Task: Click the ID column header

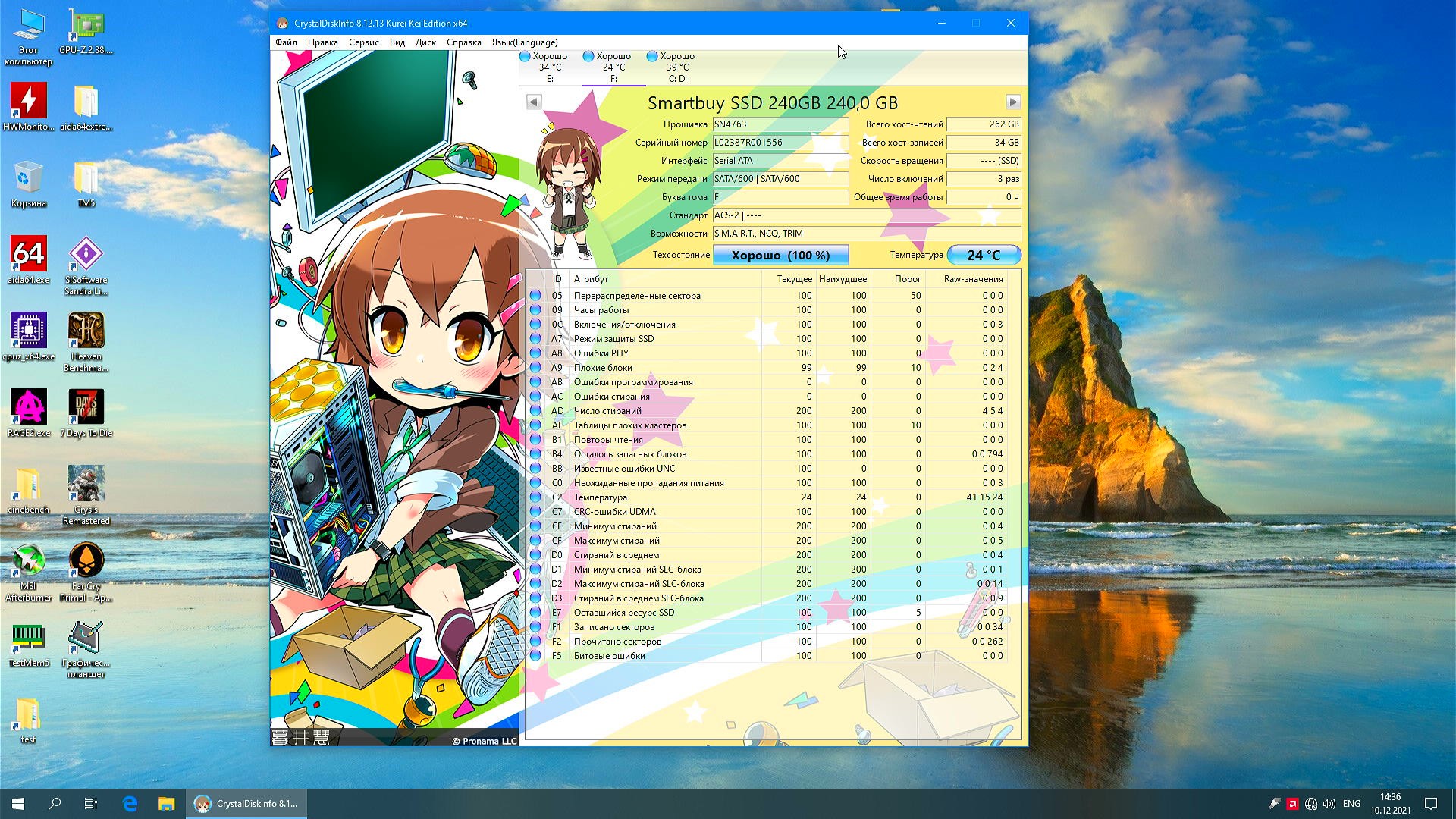Action: (557, 279)
